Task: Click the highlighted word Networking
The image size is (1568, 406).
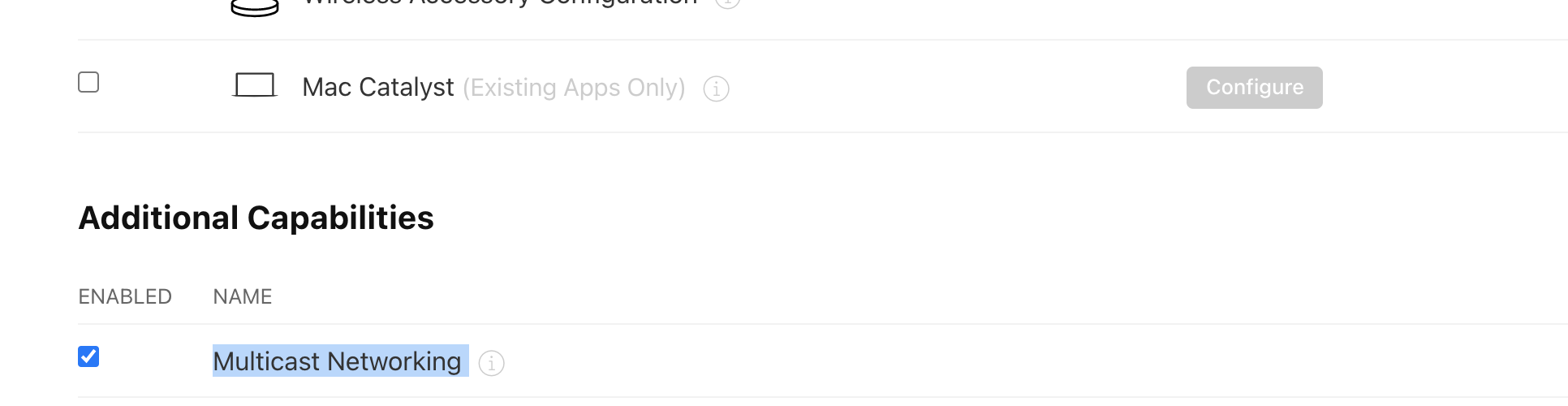Action: (394, 361)
